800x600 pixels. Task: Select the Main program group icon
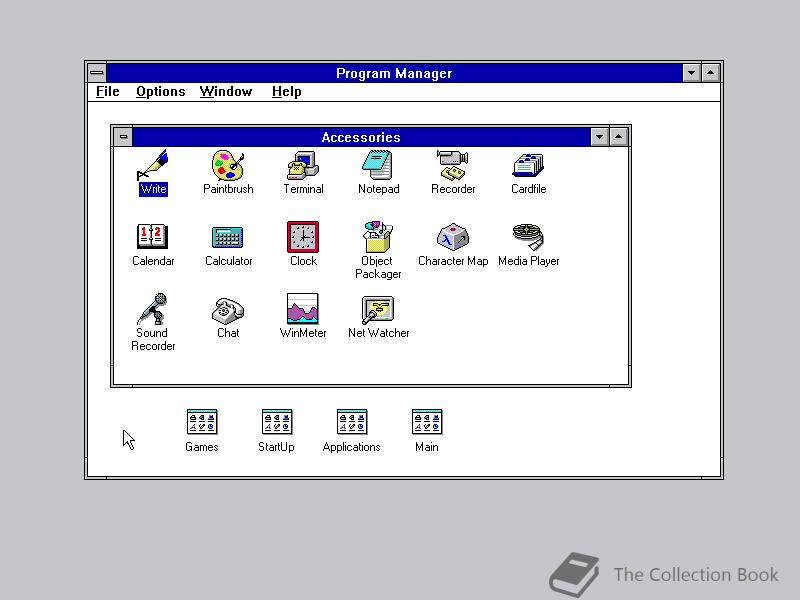427,422
